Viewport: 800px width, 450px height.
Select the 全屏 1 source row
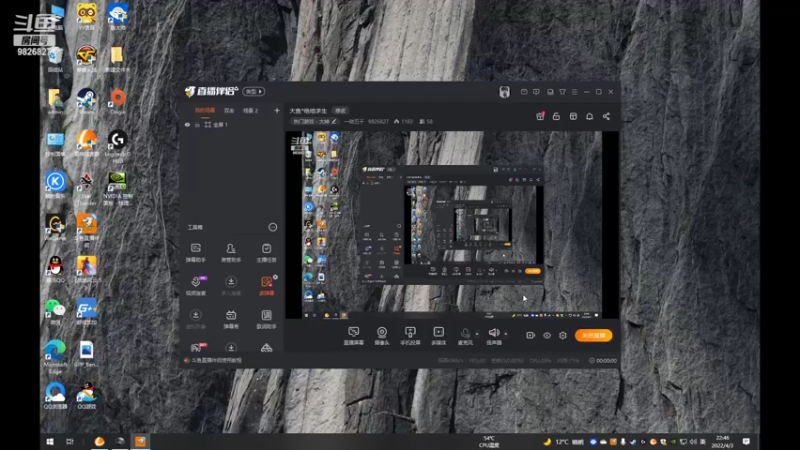click(x=232, y=124)
